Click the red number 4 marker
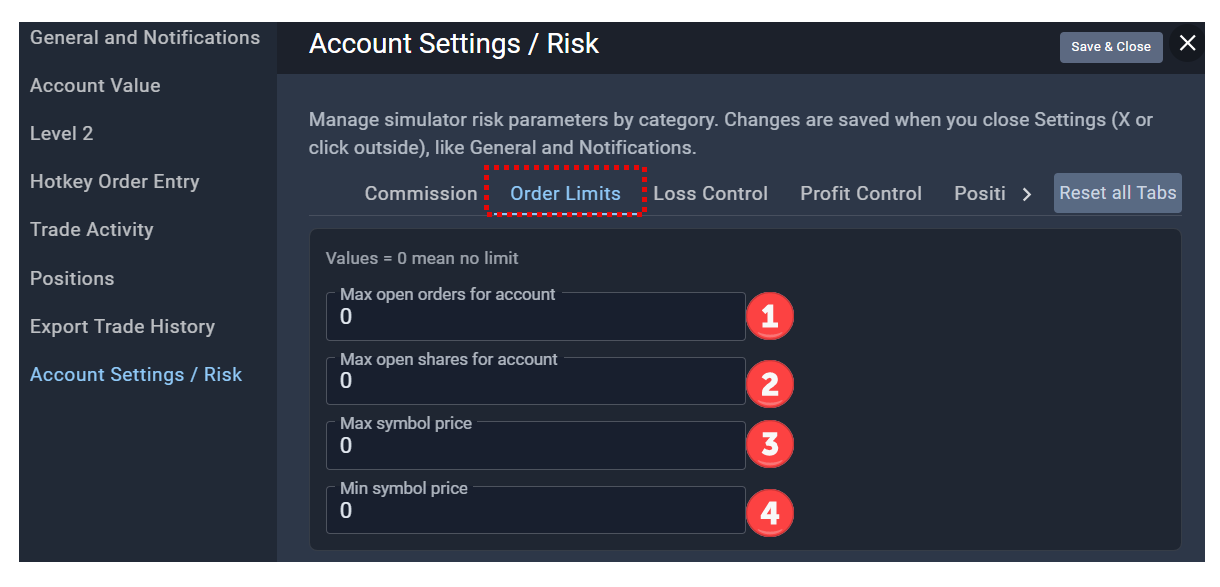The height and width of the screenshot is (587, 1220). coord(769,513)
